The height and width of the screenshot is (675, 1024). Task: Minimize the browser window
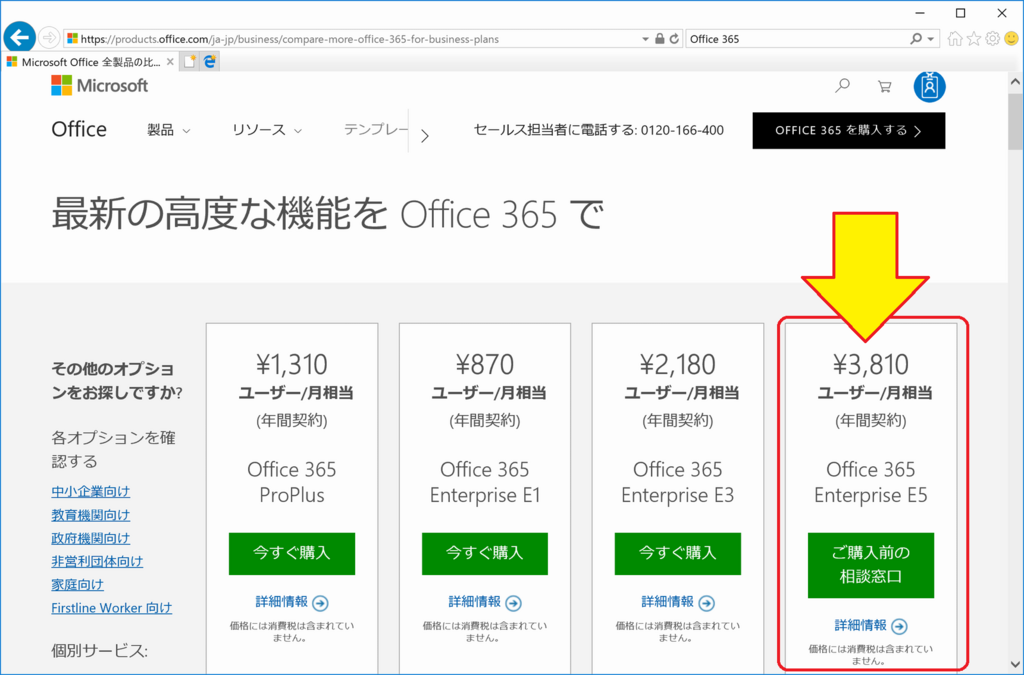click(920, 12)
